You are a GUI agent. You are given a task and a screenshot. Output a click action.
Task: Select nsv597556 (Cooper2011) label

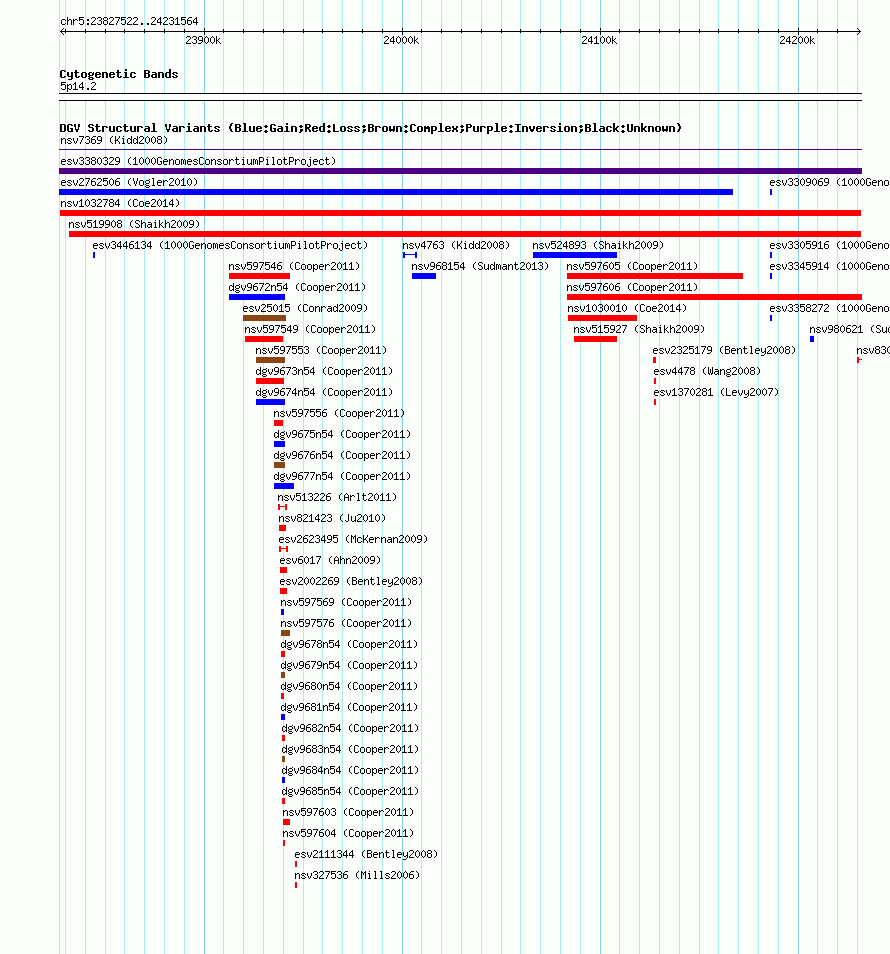coord(339,413)
